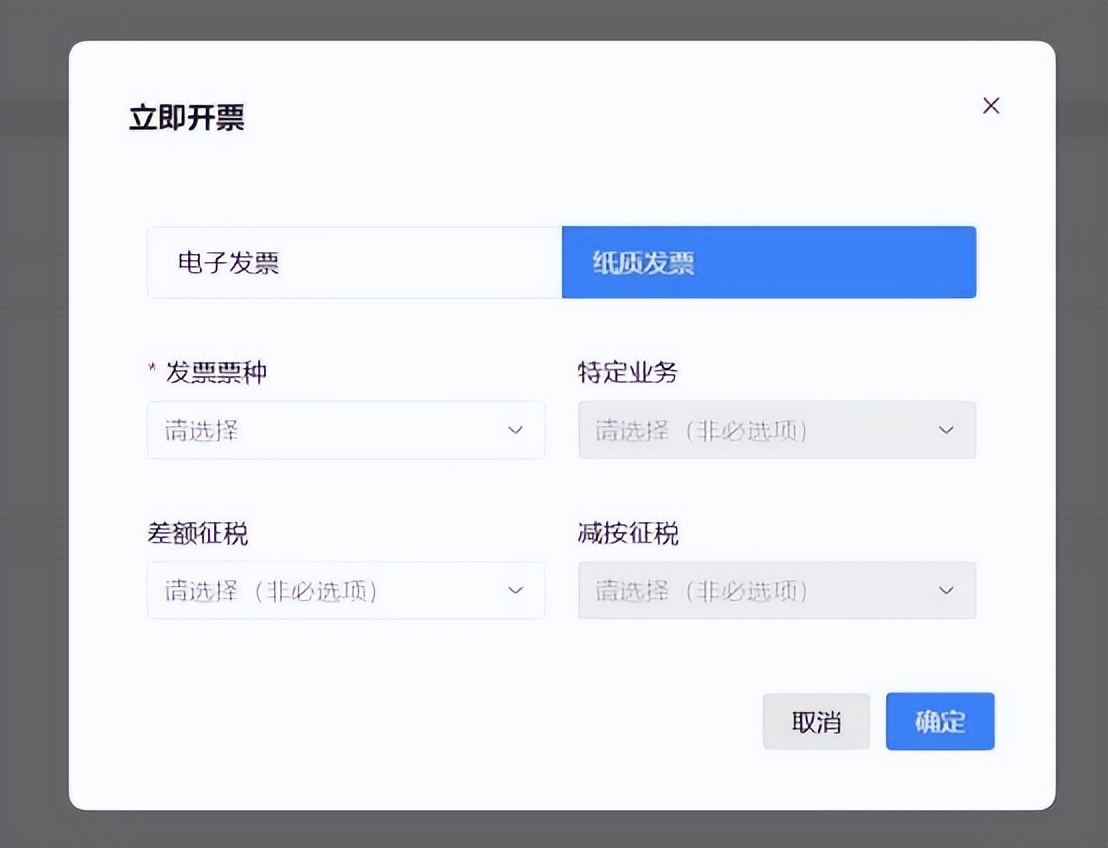Click the dropdown arrow on 发票票种 selector
Image resolution: width=1108 pixels, height=848 pixels.
tap(515, 430)
